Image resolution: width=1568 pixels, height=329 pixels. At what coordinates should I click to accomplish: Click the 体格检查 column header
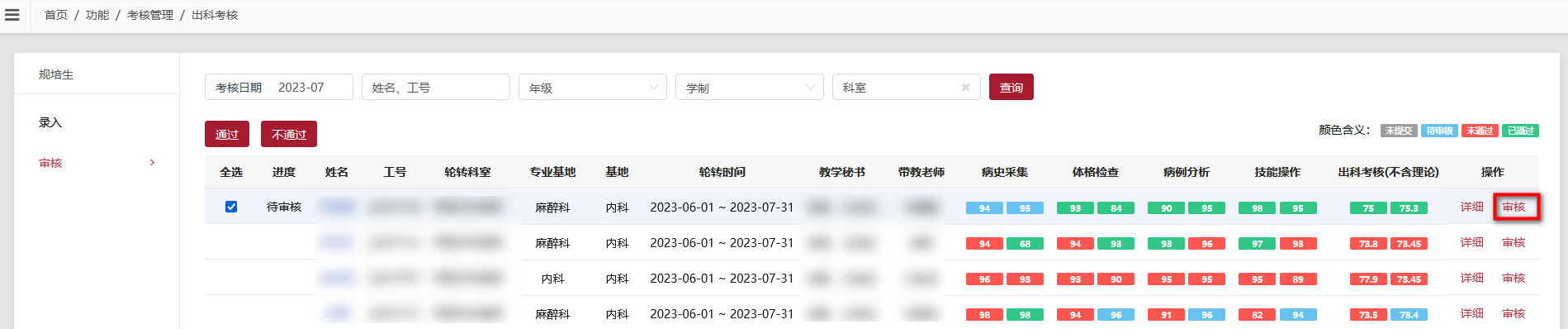pos(1096,172)
